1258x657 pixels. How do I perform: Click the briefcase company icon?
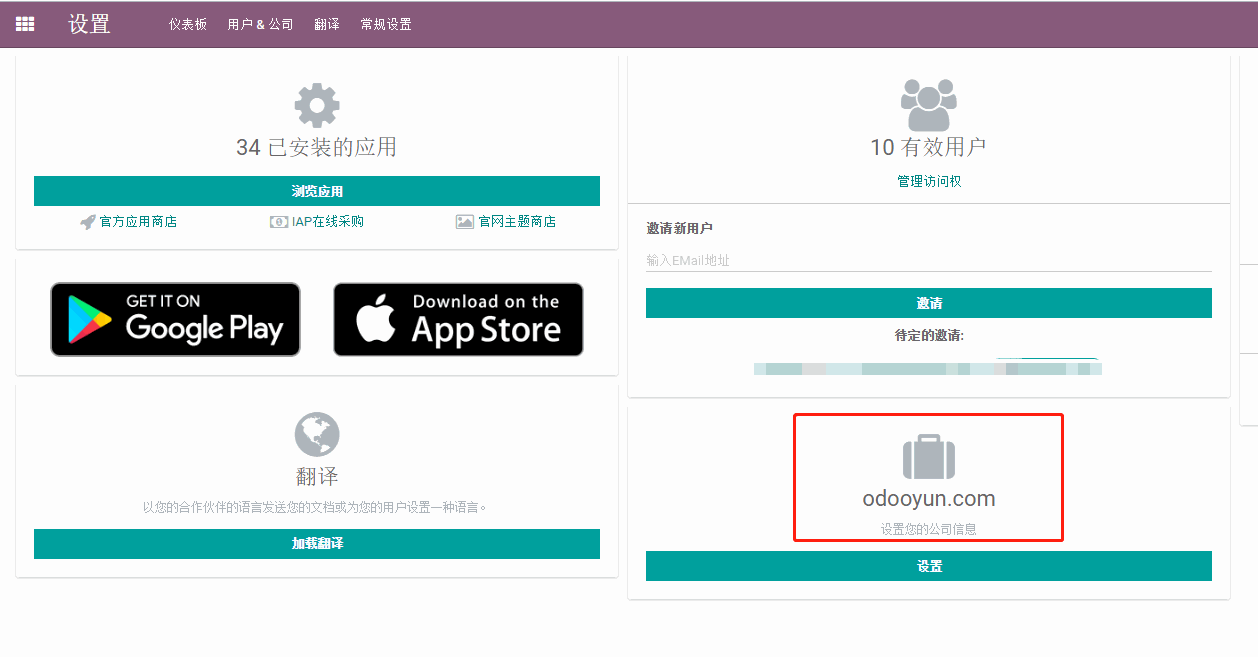(929, 456)
